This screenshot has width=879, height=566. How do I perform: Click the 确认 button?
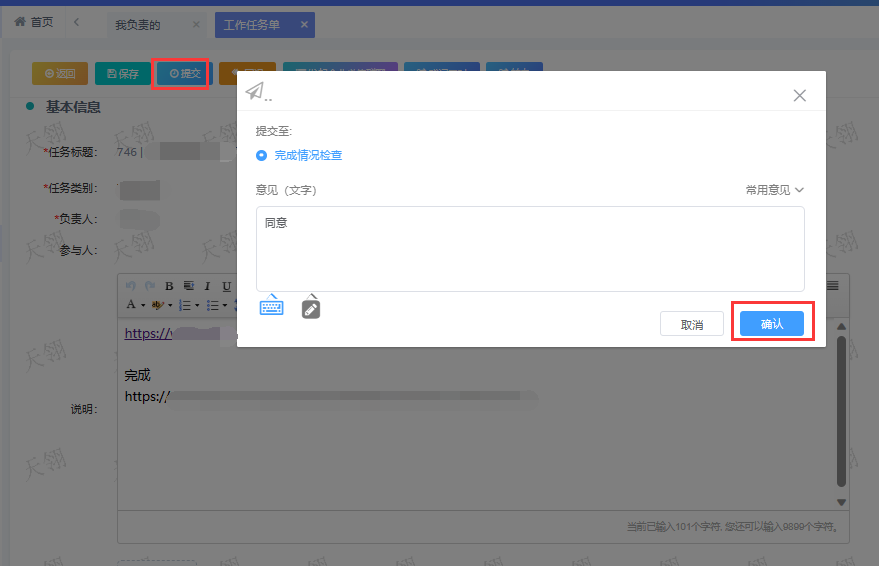(x=771, y=324)
